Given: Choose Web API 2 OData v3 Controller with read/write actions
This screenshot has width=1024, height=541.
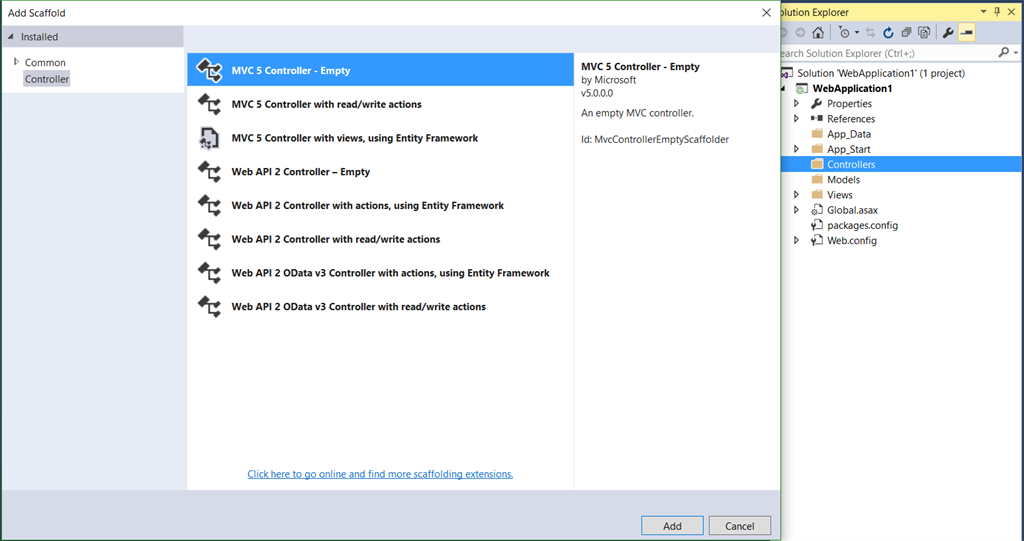Looking at the screenshot, I should (x=381, y=306).
